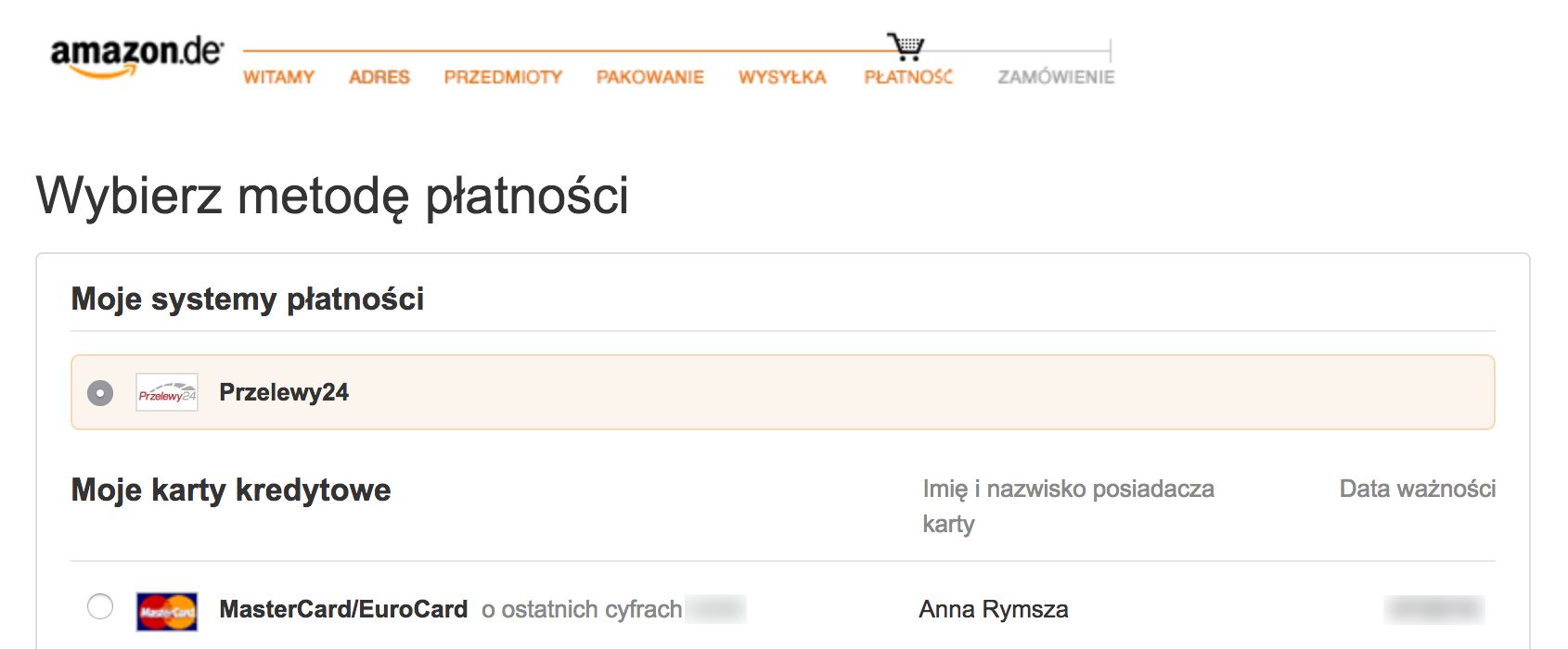Image resolution: width=1568 pixels, height=649 pixels.
Task: Click the cardholder name Anna Rymsza
Action: (993, 609)
